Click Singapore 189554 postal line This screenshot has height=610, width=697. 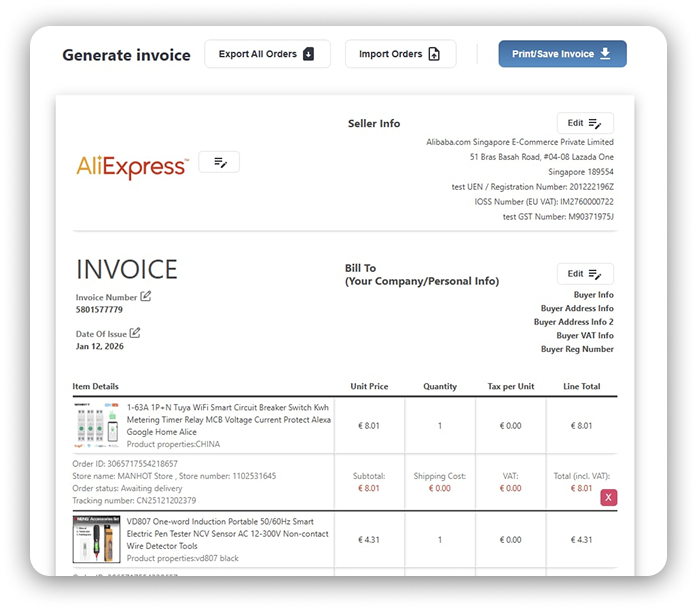581,172
